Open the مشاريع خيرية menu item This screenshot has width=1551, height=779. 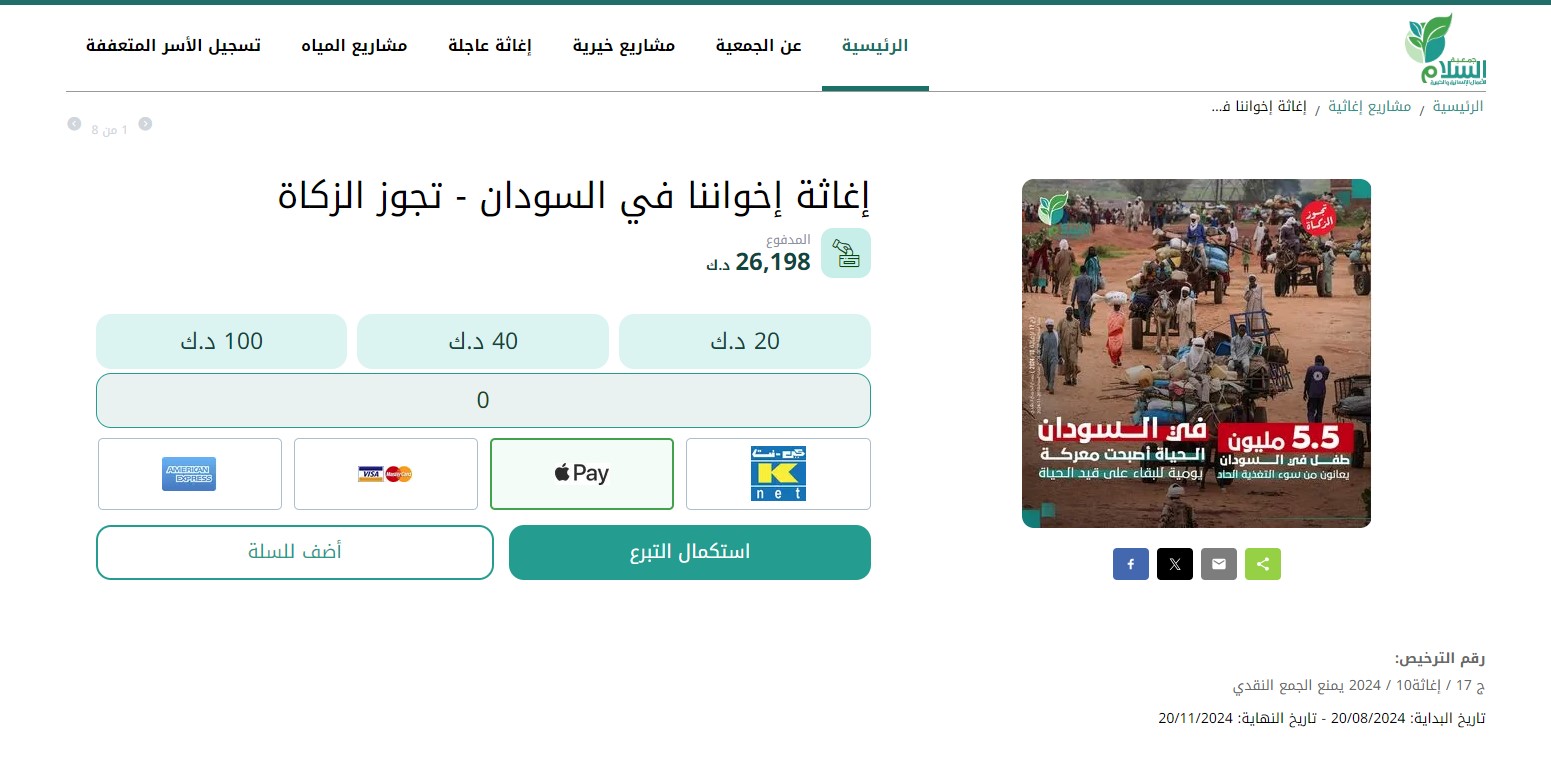pyautogui.click(x=624, y=46)
